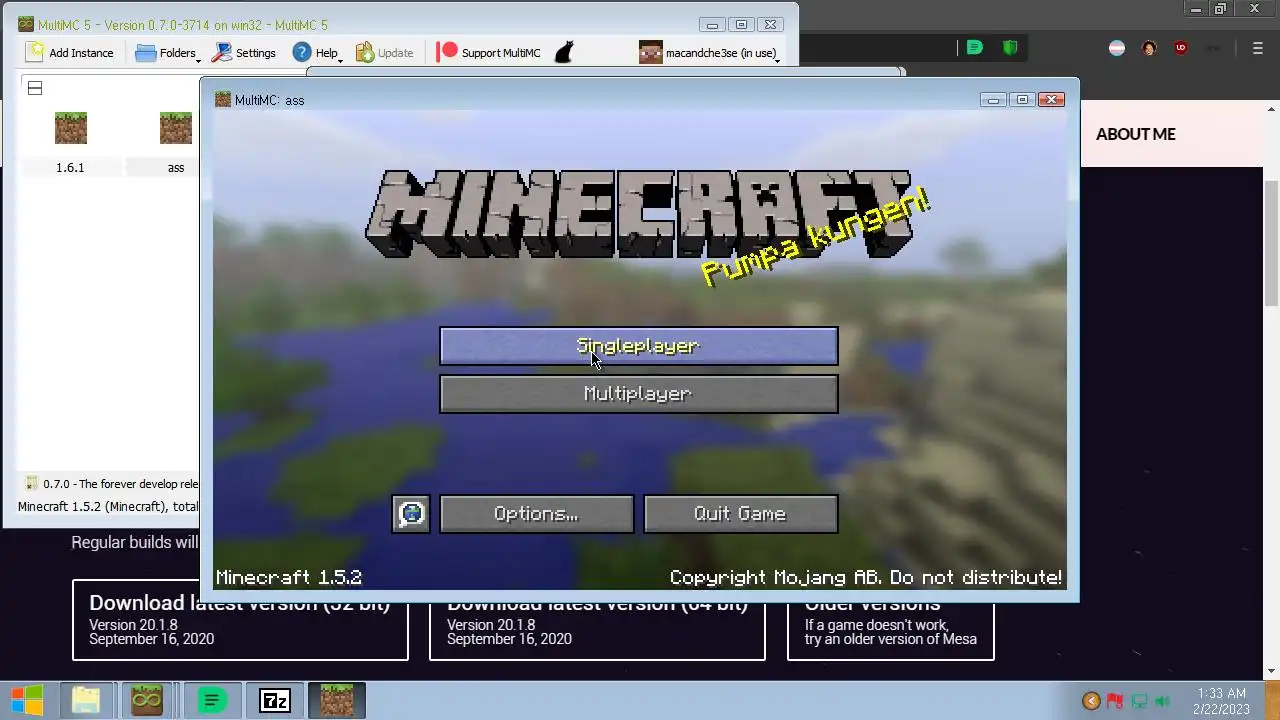Minimize the MultiMC: ass game window

tap(993, 99)
